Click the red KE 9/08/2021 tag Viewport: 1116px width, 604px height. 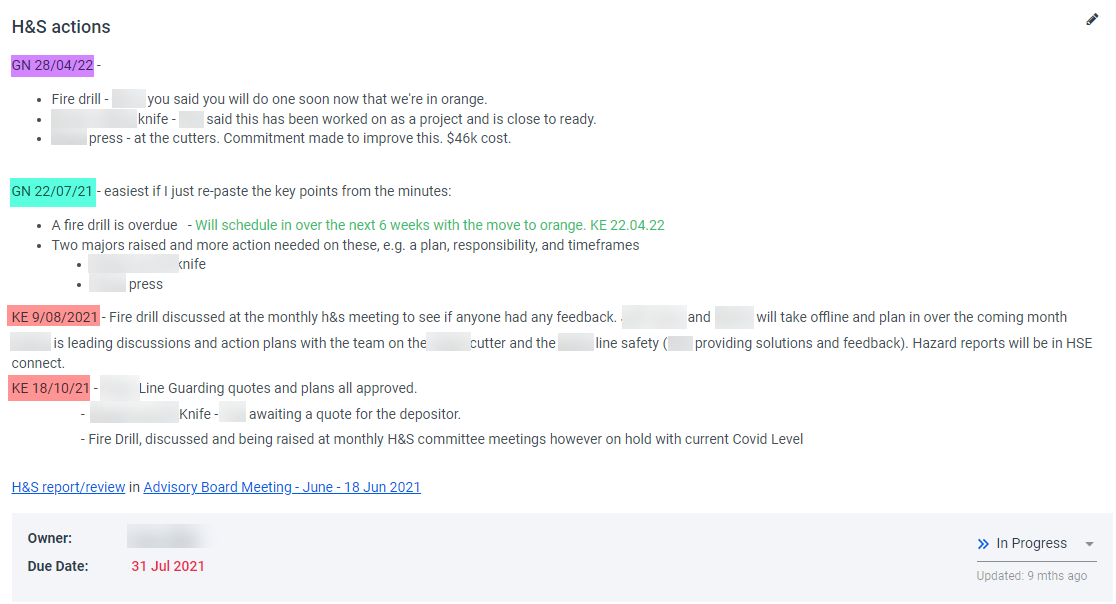[54, 318]
